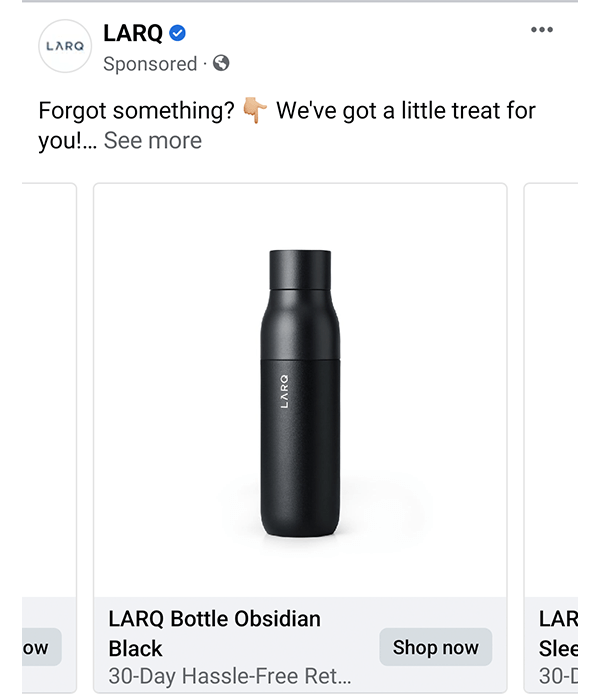The image size is (600, 700).
Task: Click the LARQ logo printed on bottle
Action: 283,391
